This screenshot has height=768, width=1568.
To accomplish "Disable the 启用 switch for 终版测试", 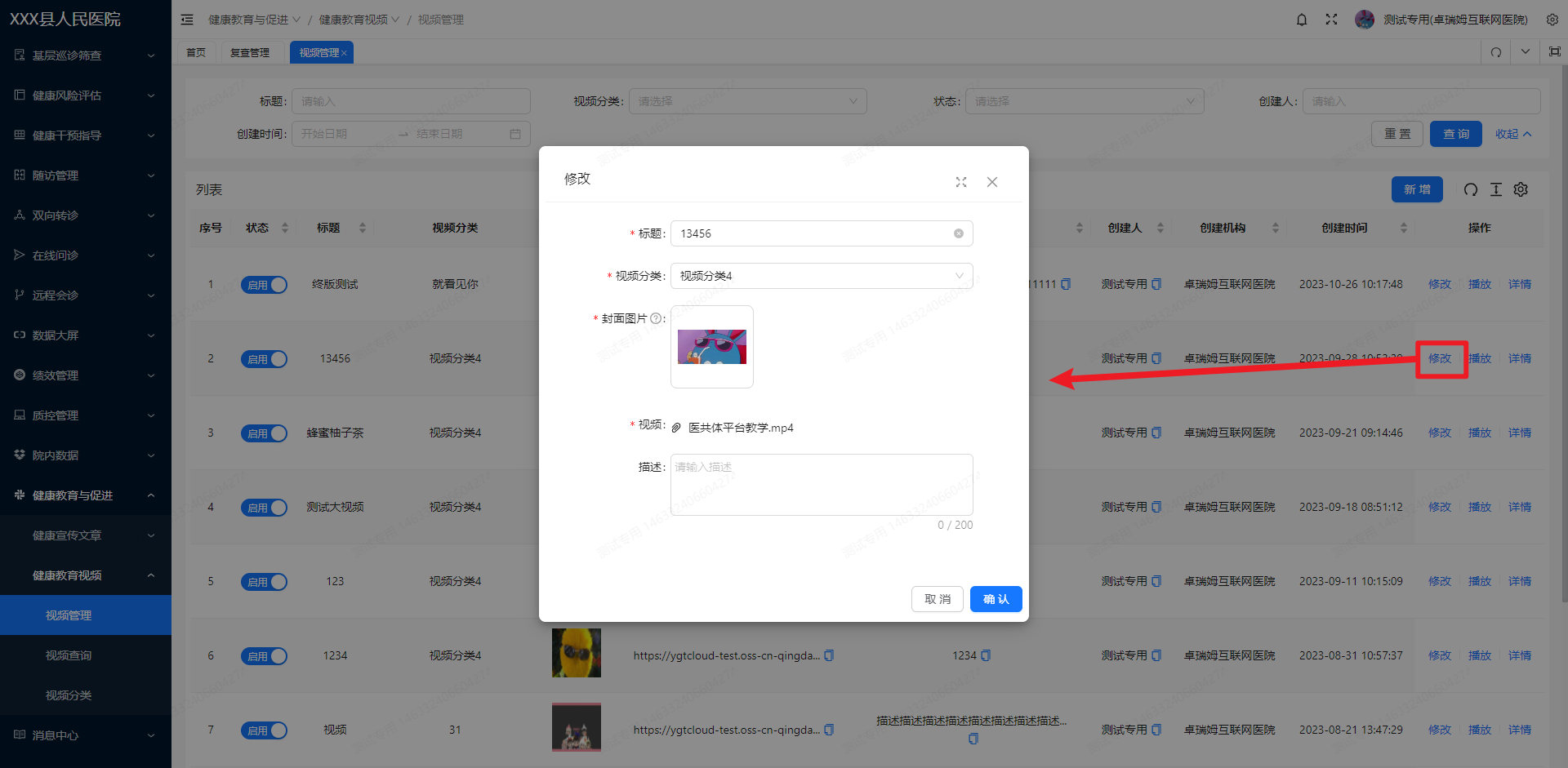I will (264, 284).
